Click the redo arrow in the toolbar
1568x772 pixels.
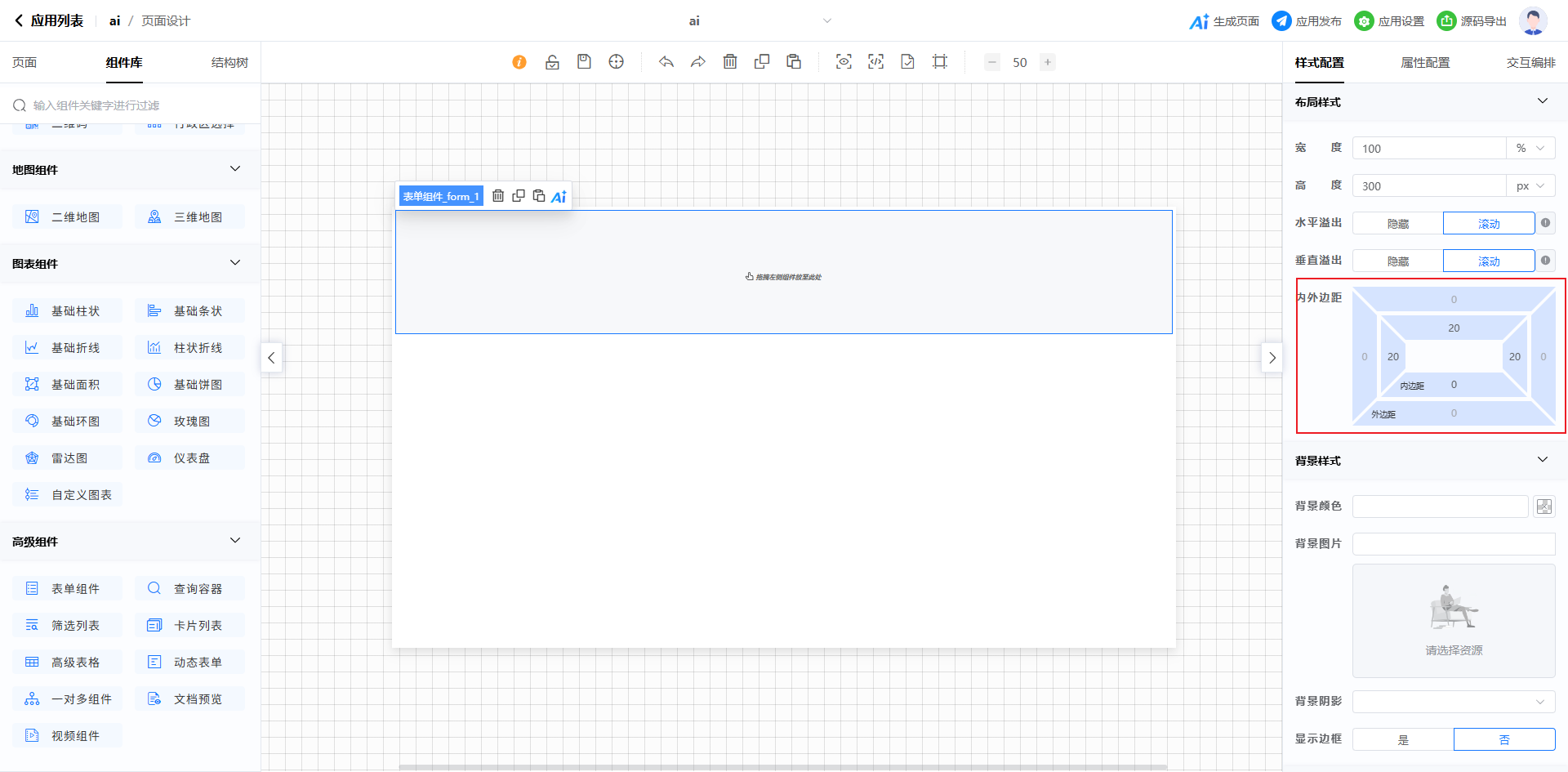pyautogui.click(x=698, y=62)
